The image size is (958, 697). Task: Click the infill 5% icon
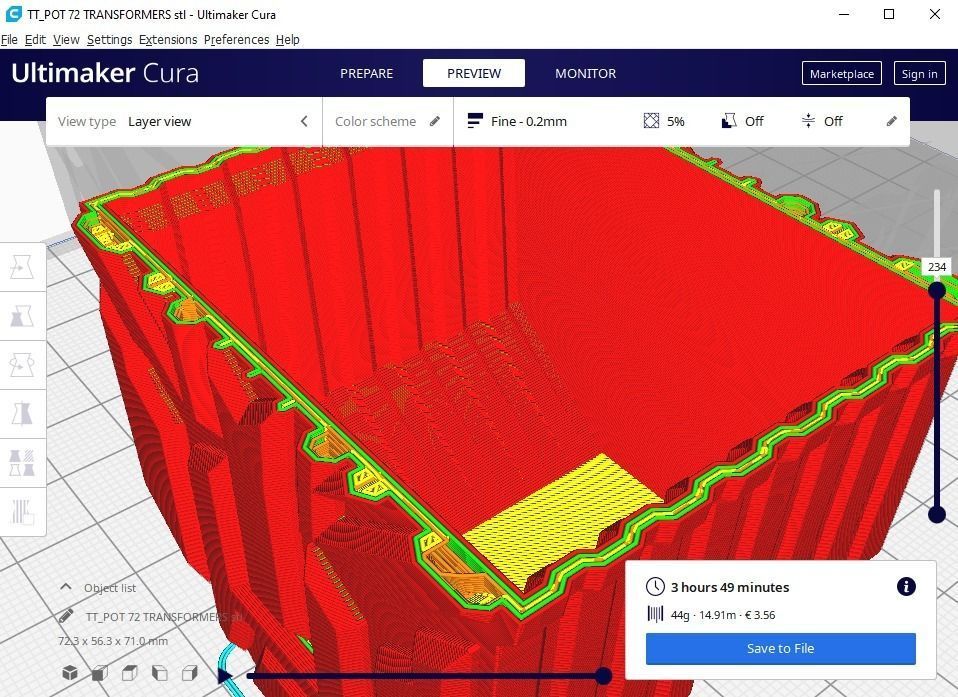tap(651, 121)
